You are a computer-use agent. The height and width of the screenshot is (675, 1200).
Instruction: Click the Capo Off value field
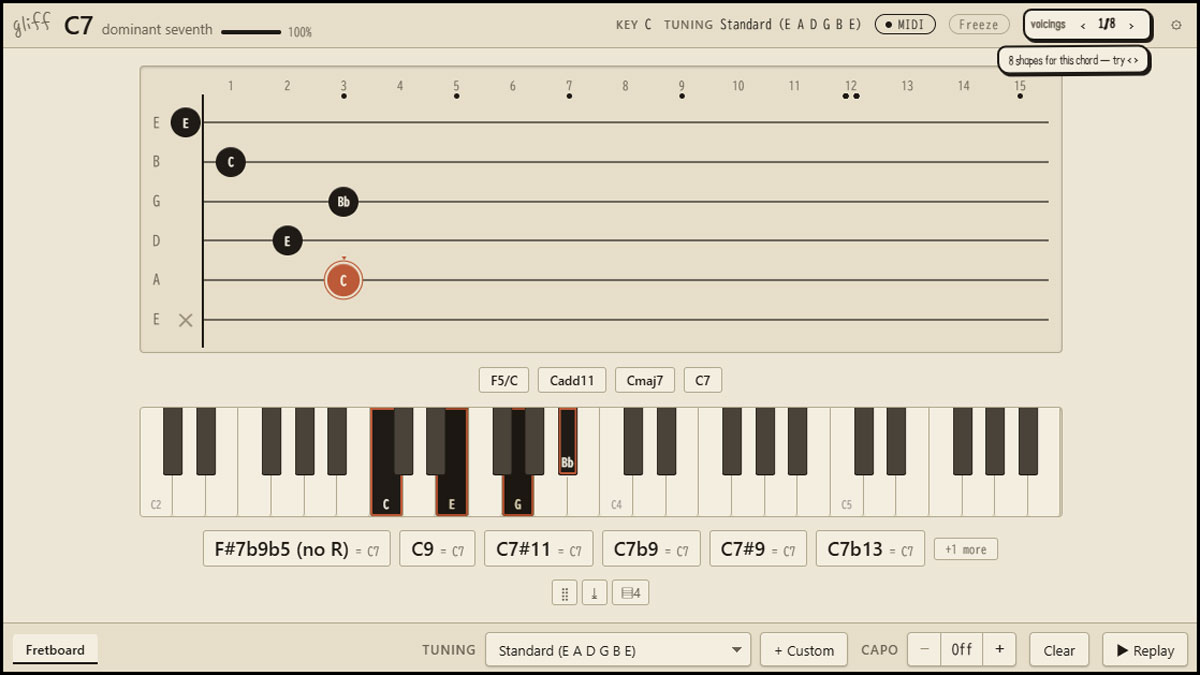962,649
